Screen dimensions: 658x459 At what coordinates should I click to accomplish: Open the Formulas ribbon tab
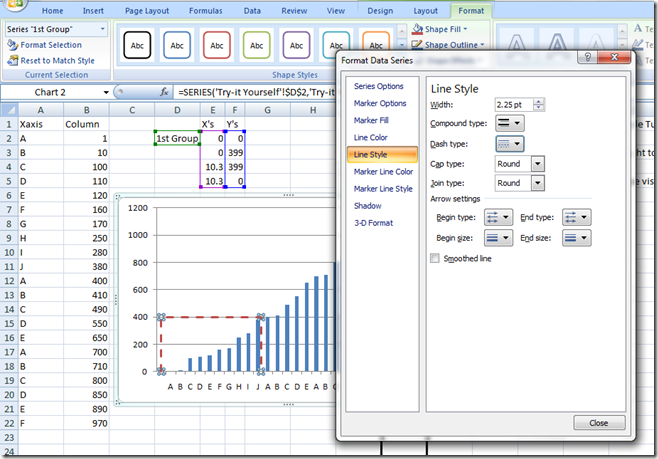[205, 11]
